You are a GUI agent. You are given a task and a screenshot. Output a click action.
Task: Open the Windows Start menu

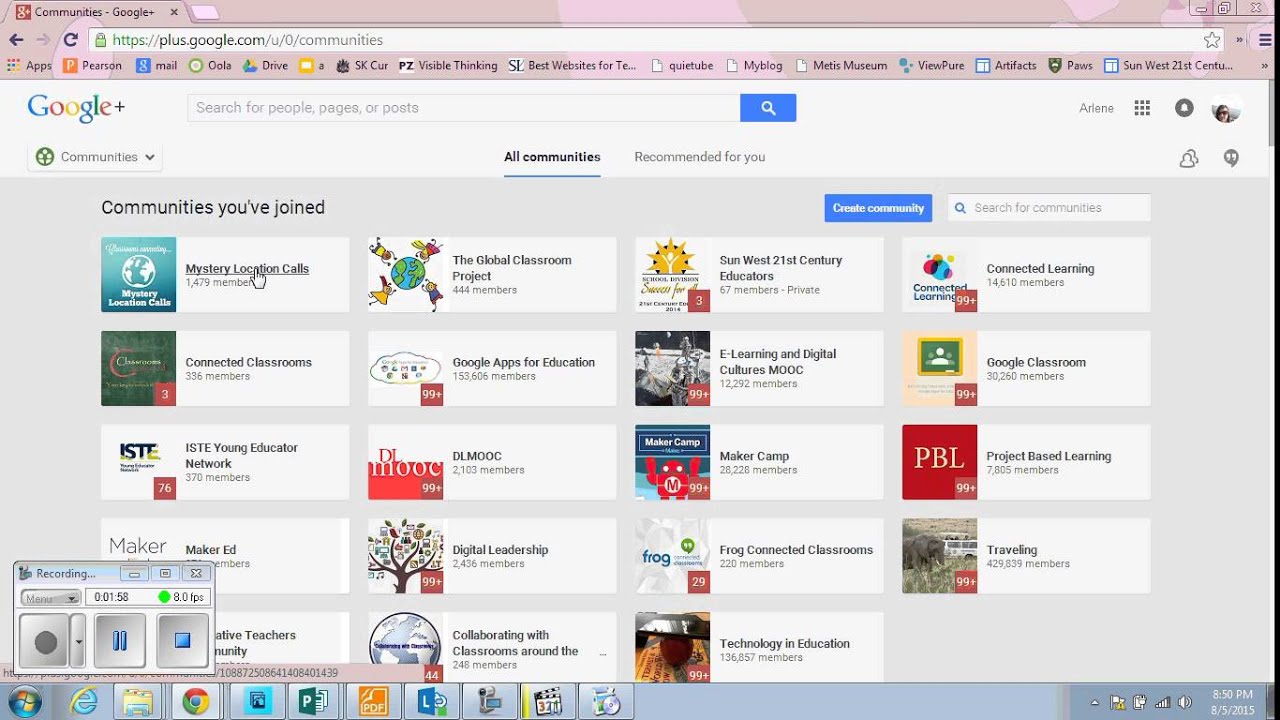[x=24, y=702]
